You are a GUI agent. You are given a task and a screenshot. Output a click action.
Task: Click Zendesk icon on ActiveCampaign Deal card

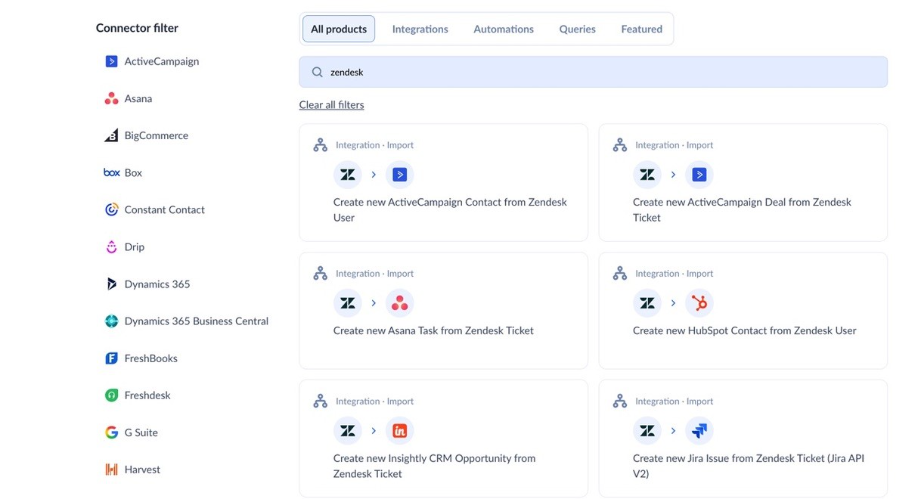647,175
